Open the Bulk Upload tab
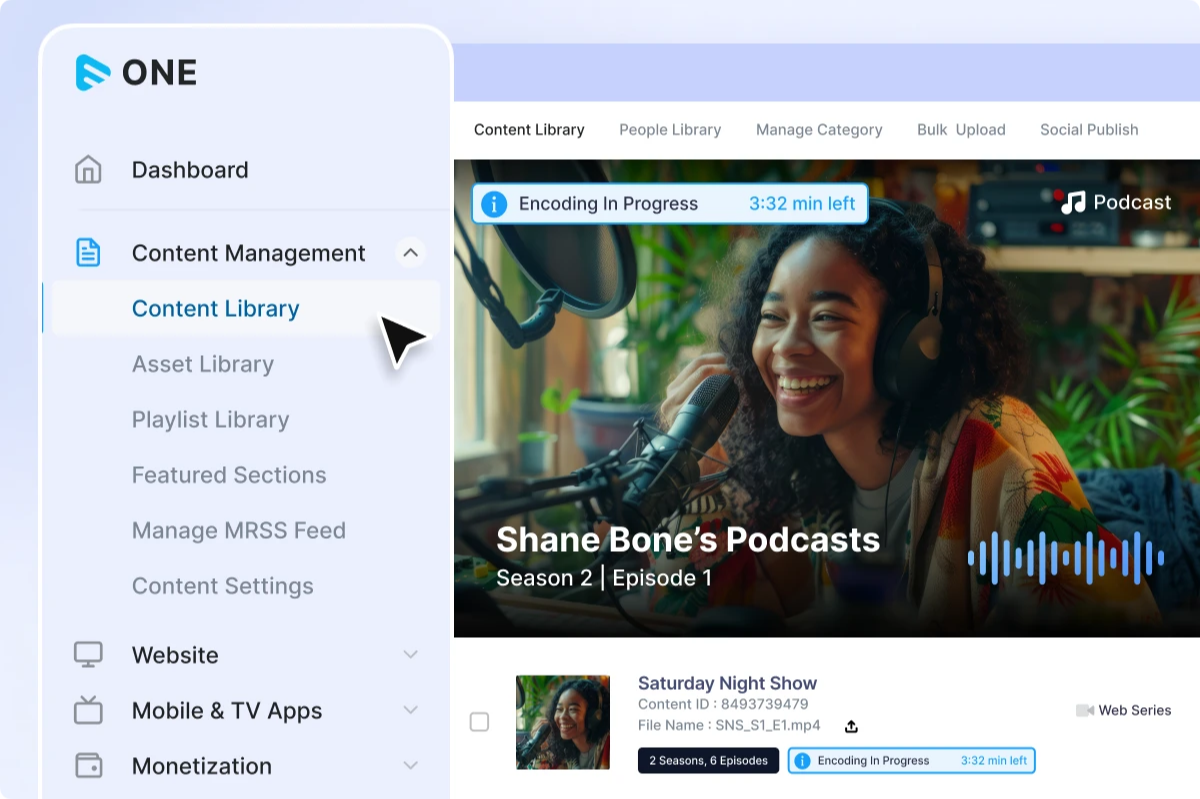 point(961,130)
